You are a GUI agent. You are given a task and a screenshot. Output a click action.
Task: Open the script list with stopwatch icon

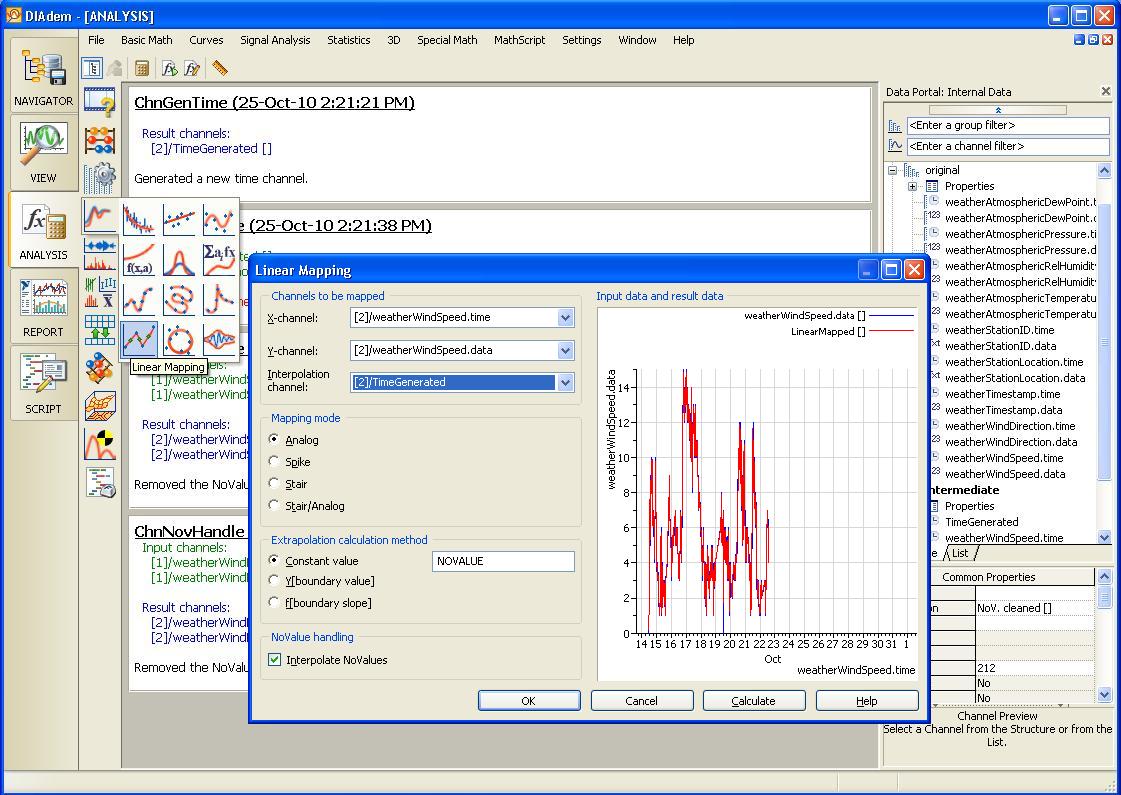(x=99, y=482)
